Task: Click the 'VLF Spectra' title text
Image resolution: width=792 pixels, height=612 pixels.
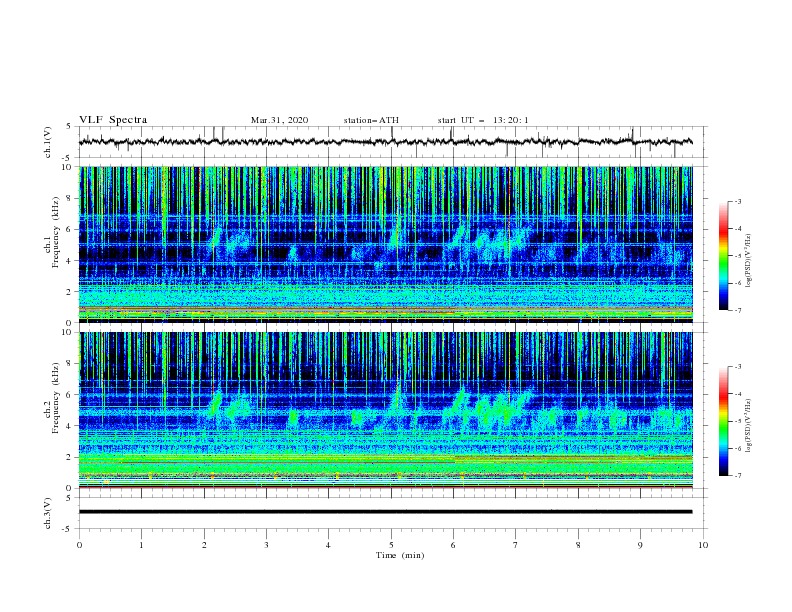Action: tap(113, 120)
